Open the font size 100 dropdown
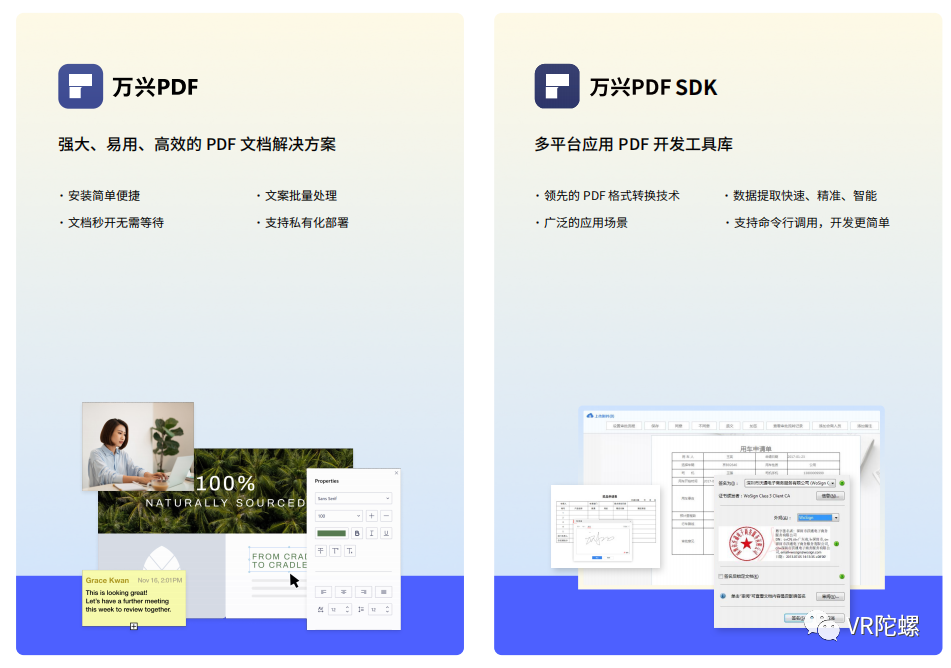Screen dimensions: 951x668 click(338, 516)
